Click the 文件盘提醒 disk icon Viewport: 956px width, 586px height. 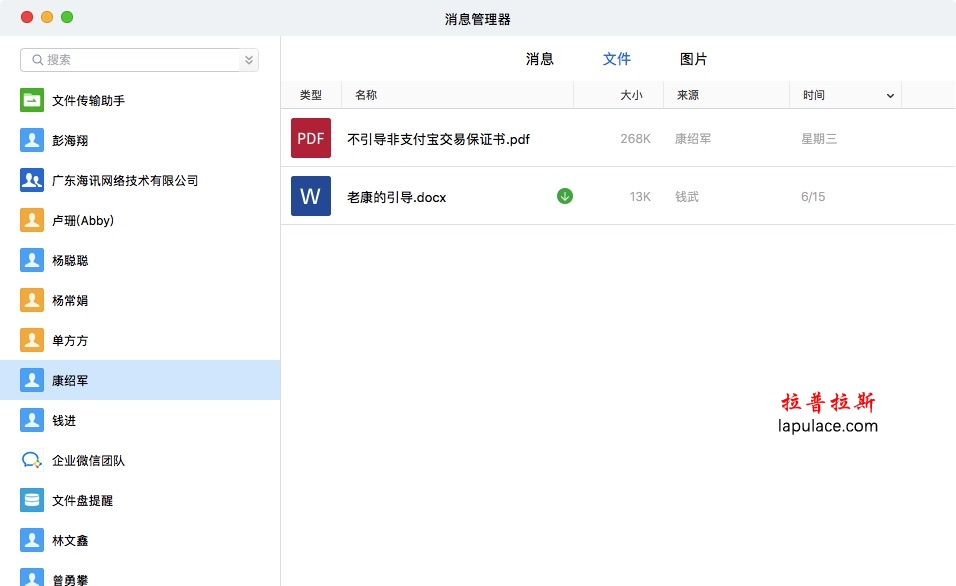(32, 500)
